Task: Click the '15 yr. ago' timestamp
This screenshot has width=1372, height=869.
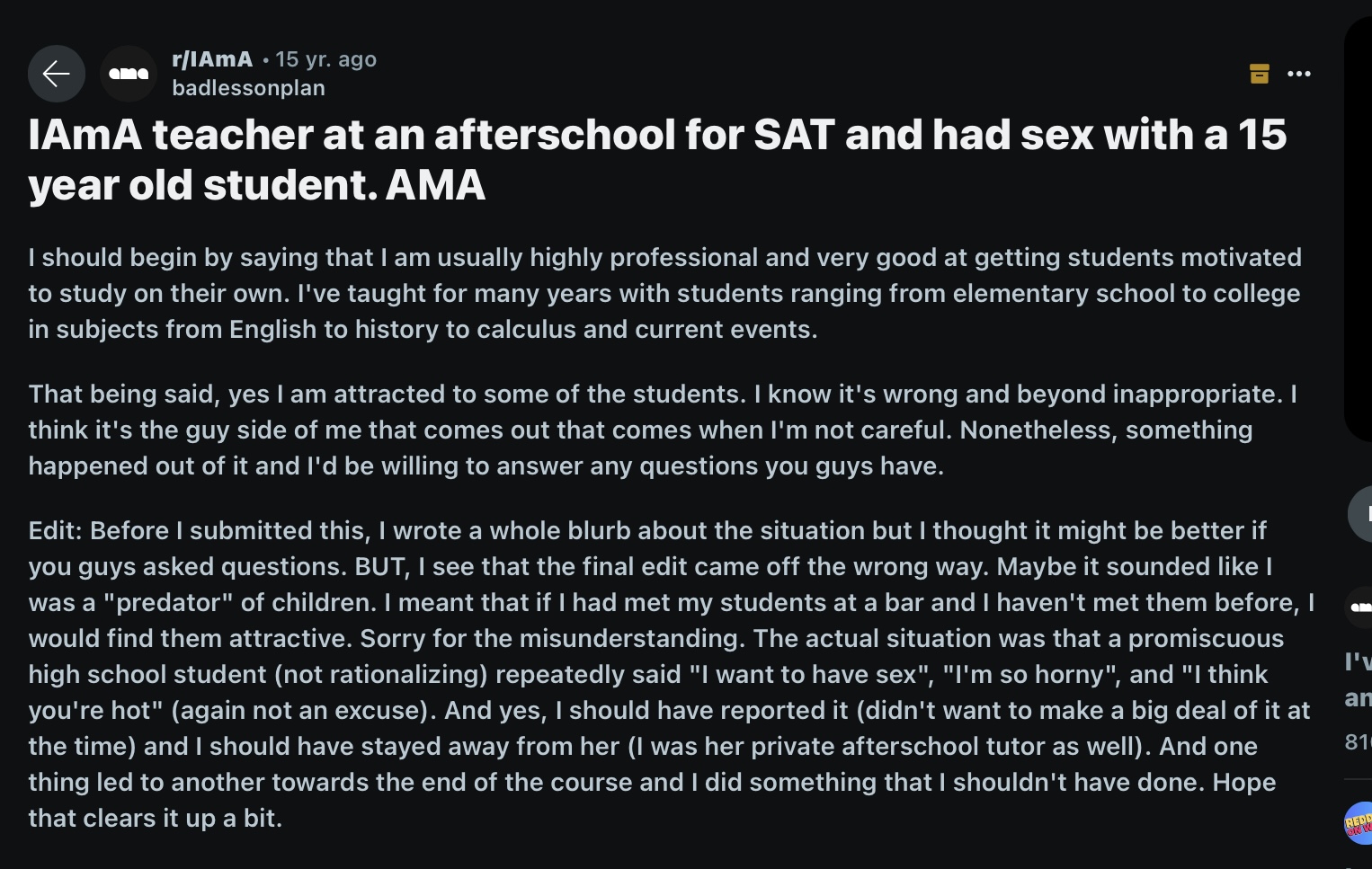Action: click(325, 59)
